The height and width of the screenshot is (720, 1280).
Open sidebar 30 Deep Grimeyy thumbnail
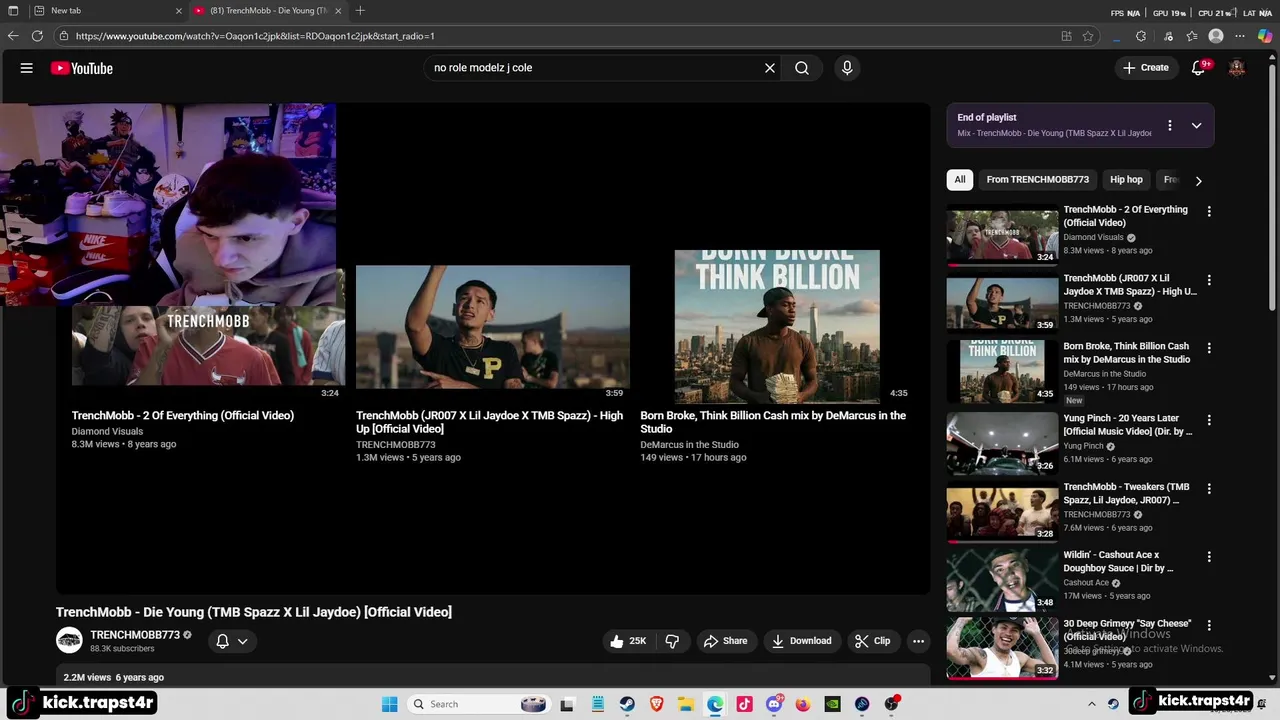(x=1002, y=647)
